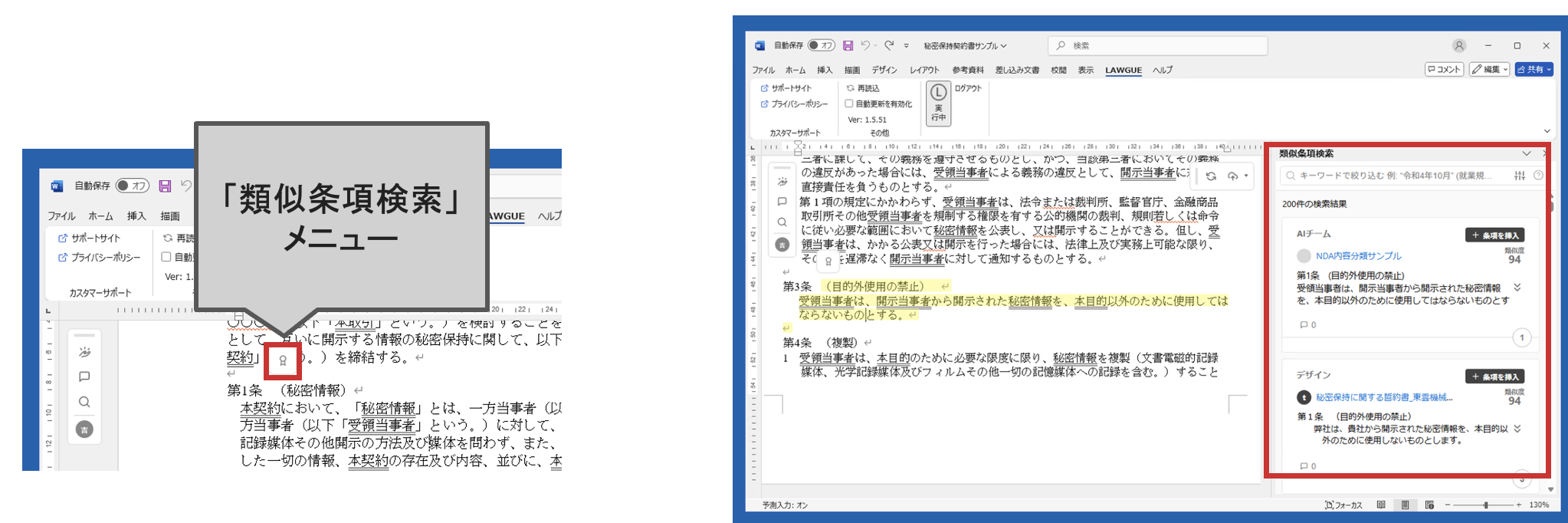Click the save icon in right window
This screenshot has width=1568, height=523.
[x=848, y=46]
